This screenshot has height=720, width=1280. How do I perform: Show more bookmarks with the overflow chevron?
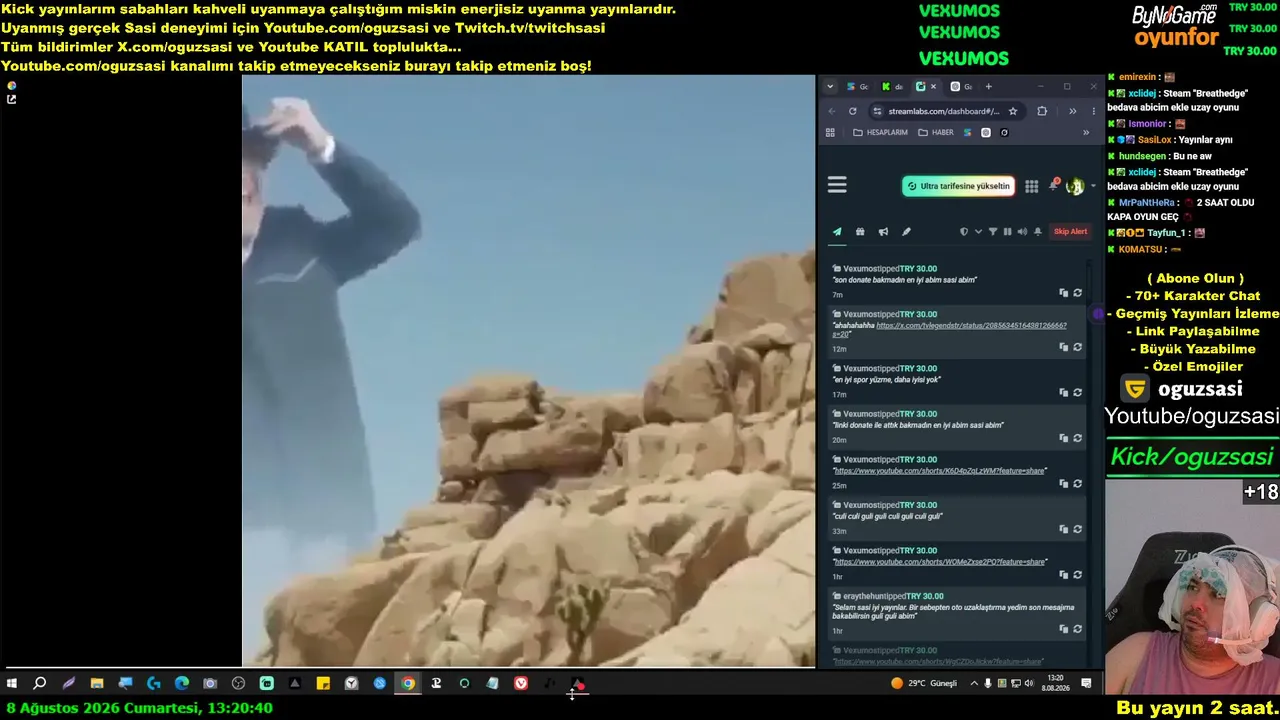[x=1086, y=132]
